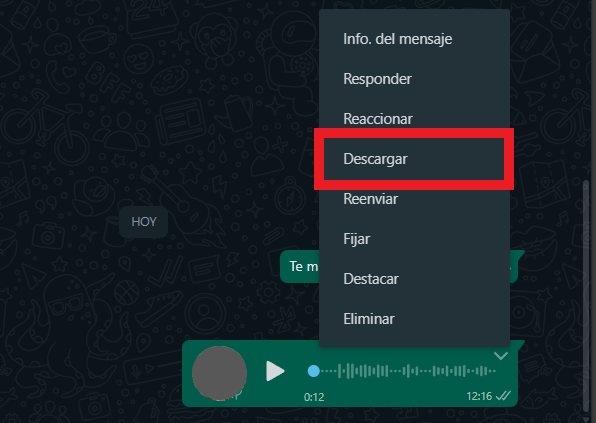Click the HOY date label

click(144, 222)
